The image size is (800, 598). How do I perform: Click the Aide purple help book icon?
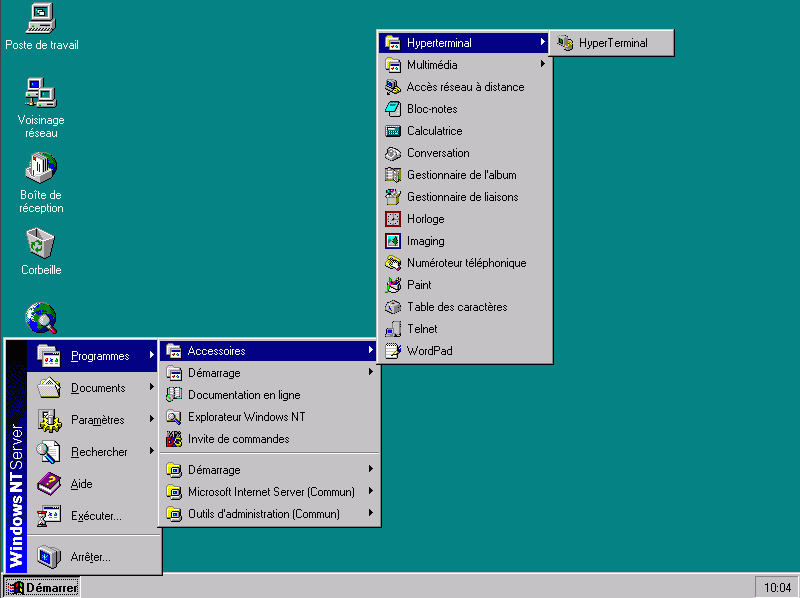[x=49, y=484]
